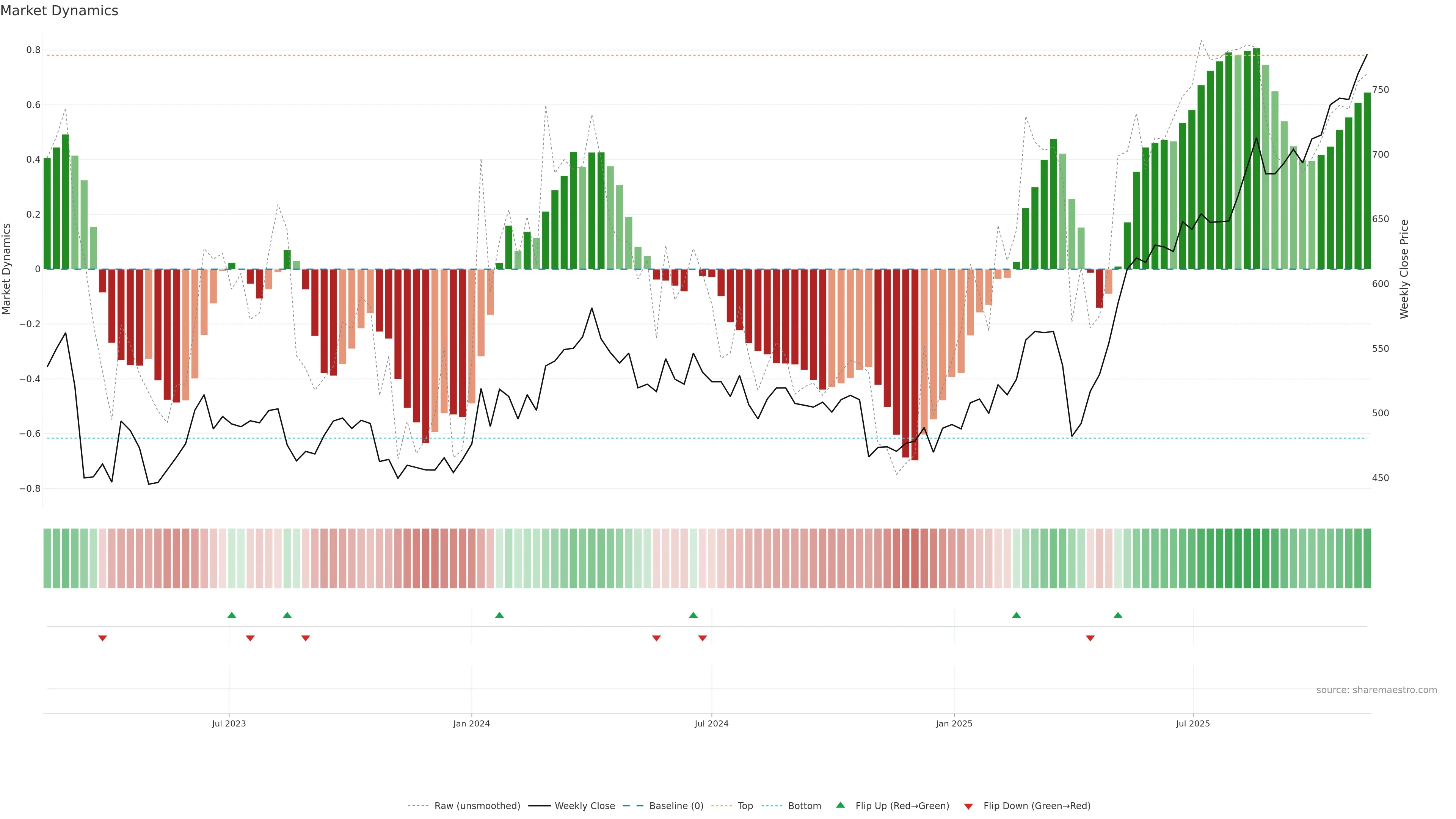Toggle the Baseline (0) legend entry
The width and height of the screenshot is (1456, 819).
676,806
